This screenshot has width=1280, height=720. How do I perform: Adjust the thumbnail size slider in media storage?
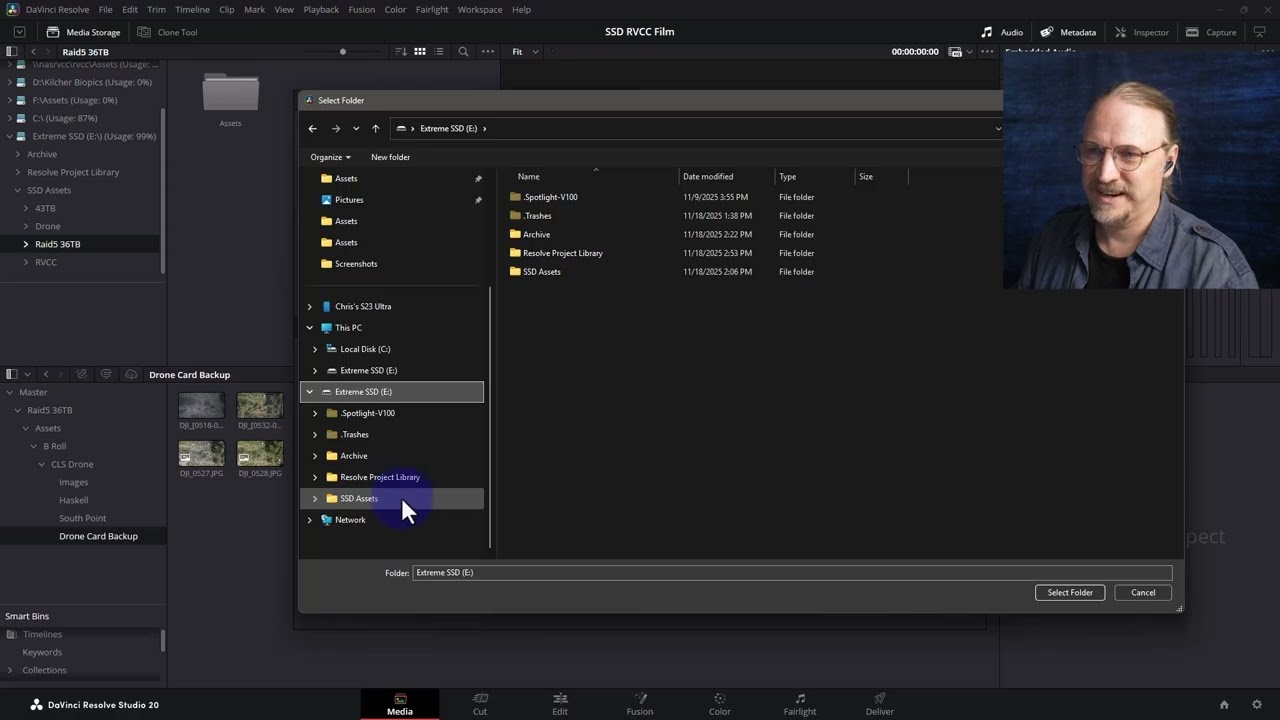(343, 51)
